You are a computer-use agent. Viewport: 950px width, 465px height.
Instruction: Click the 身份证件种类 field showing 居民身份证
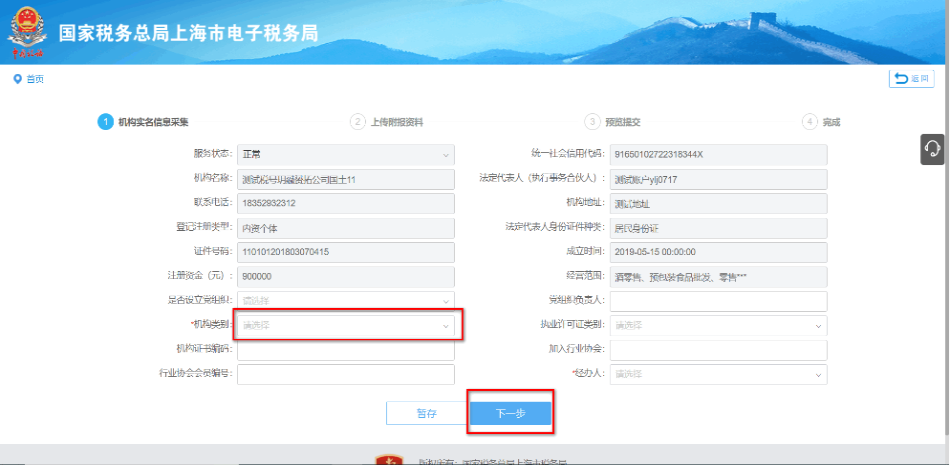(x=719, y=228)
